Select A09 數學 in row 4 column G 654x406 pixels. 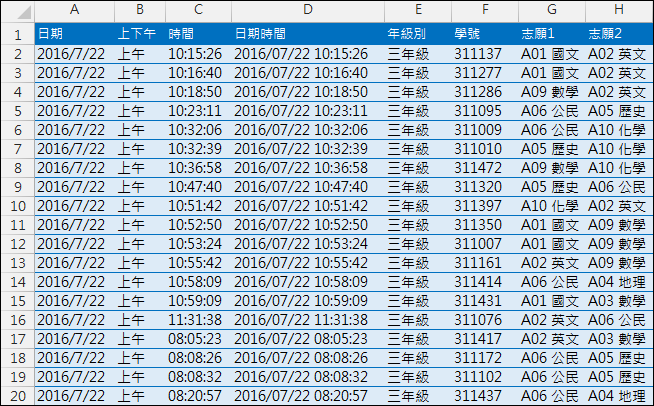552,92
